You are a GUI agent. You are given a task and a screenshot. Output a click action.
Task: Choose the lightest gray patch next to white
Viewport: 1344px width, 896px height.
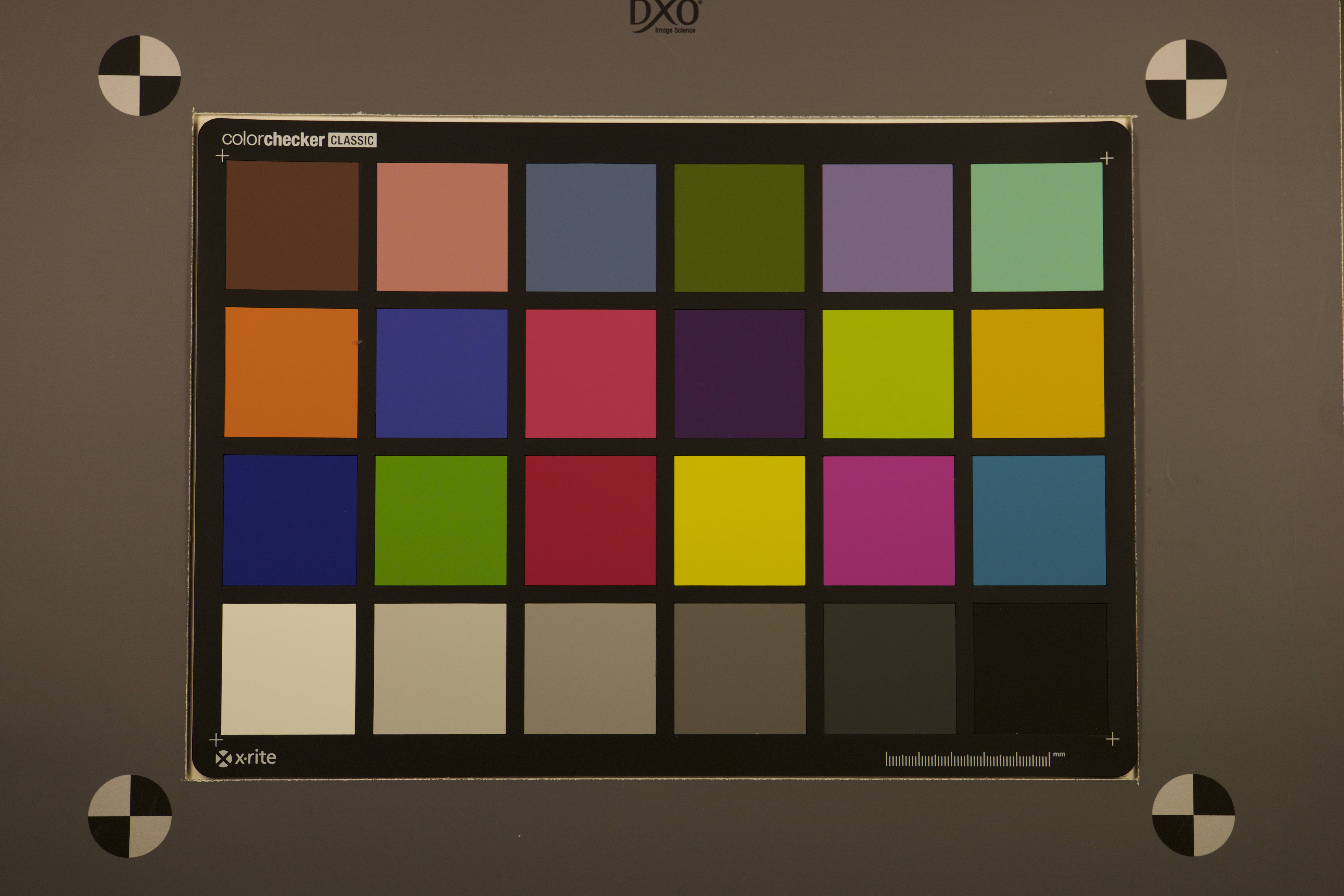click(x=439, y=669)
